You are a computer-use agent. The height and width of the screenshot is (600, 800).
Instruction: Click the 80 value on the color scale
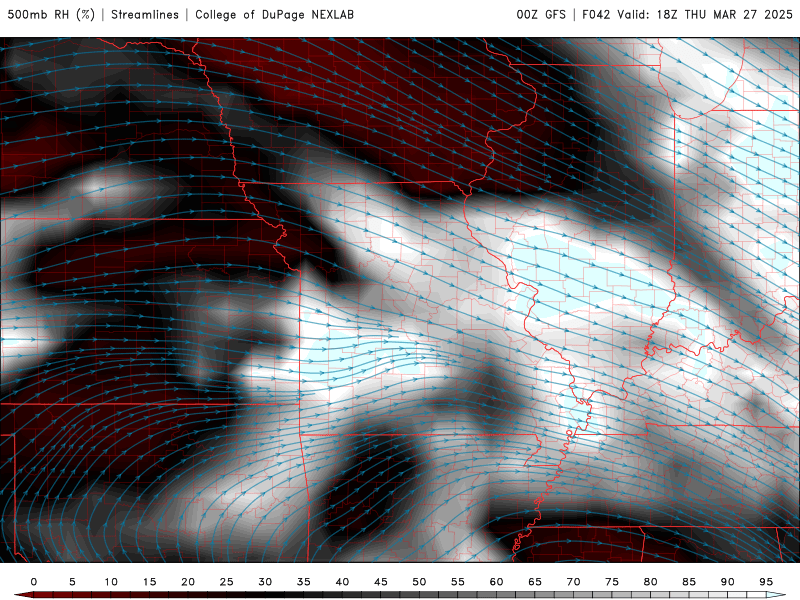coord(651,582)
